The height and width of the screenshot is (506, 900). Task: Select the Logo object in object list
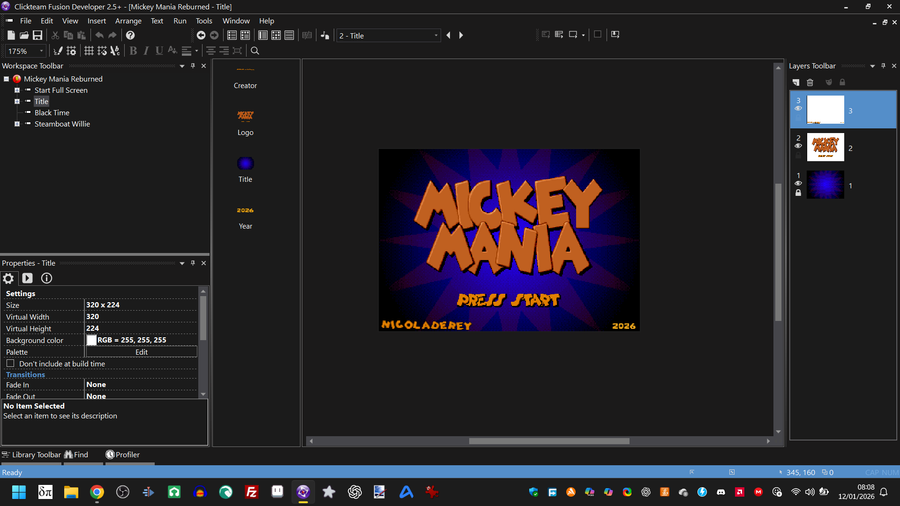point(245,123)
